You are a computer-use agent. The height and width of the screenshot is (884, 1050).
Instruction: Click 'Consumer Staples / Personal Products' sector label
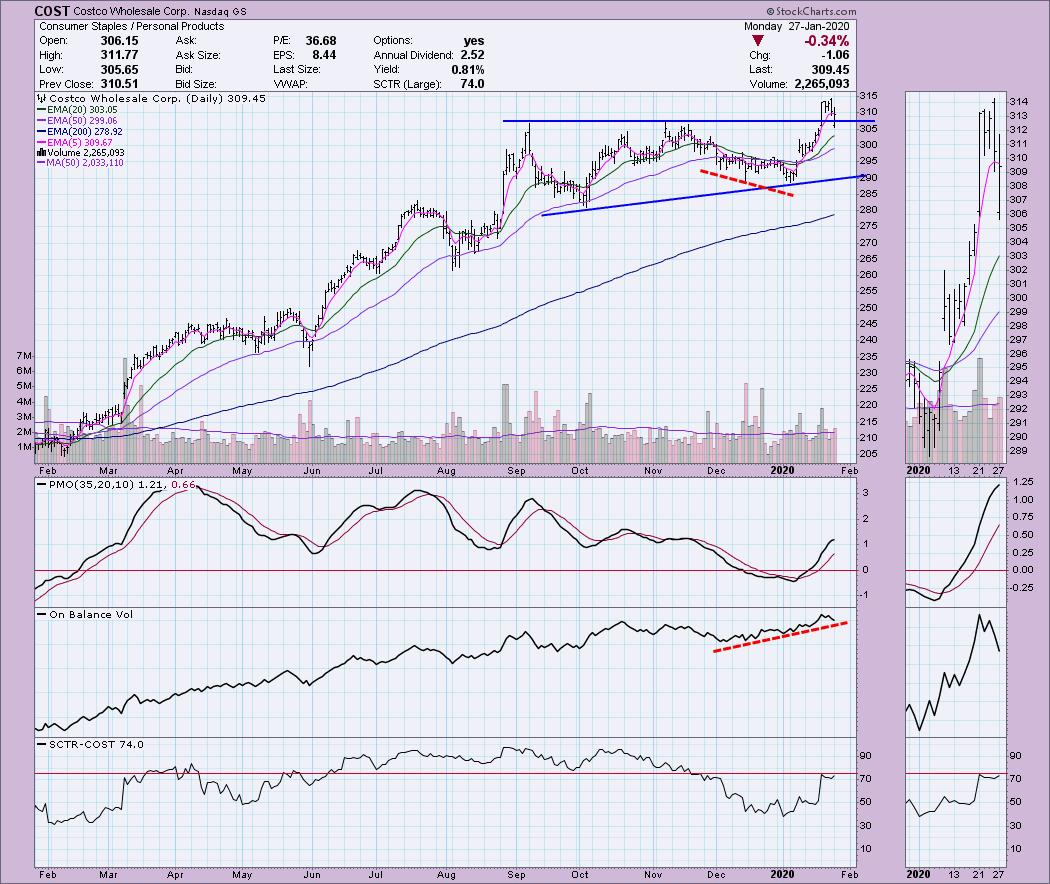131,26
